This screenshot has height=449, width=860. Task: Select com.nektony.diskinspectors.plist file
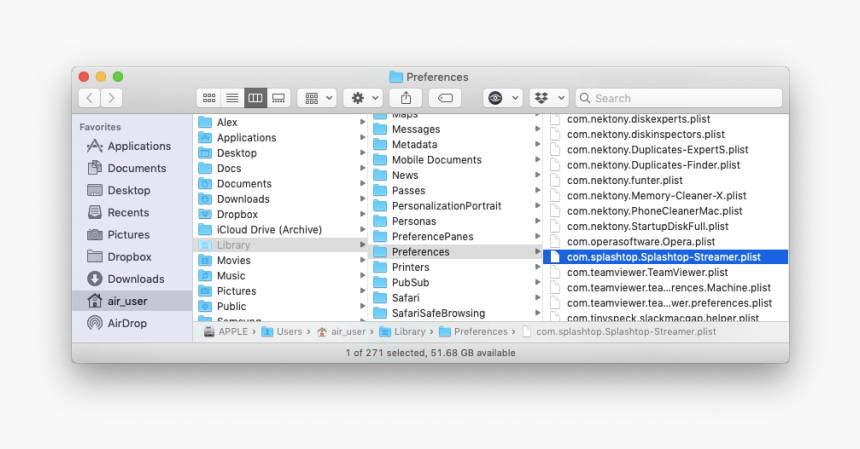click(x=665, y=134)
